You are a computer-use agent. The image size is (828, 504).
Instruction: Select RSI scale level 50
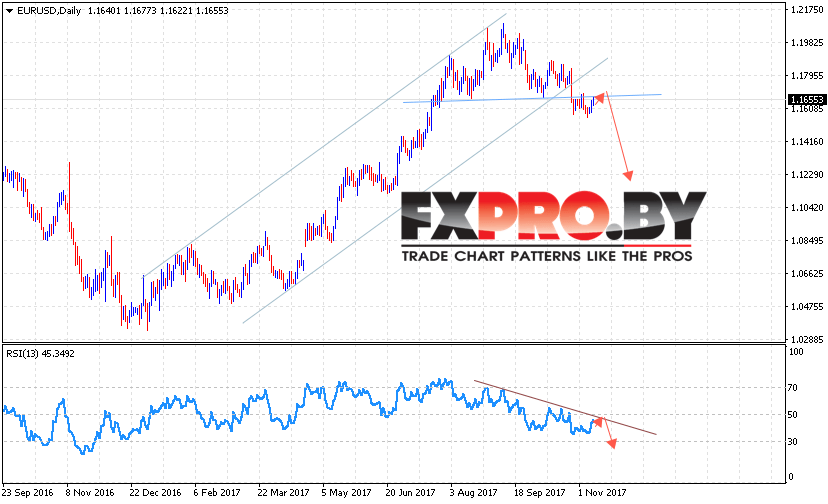click(x=793, y=415)
